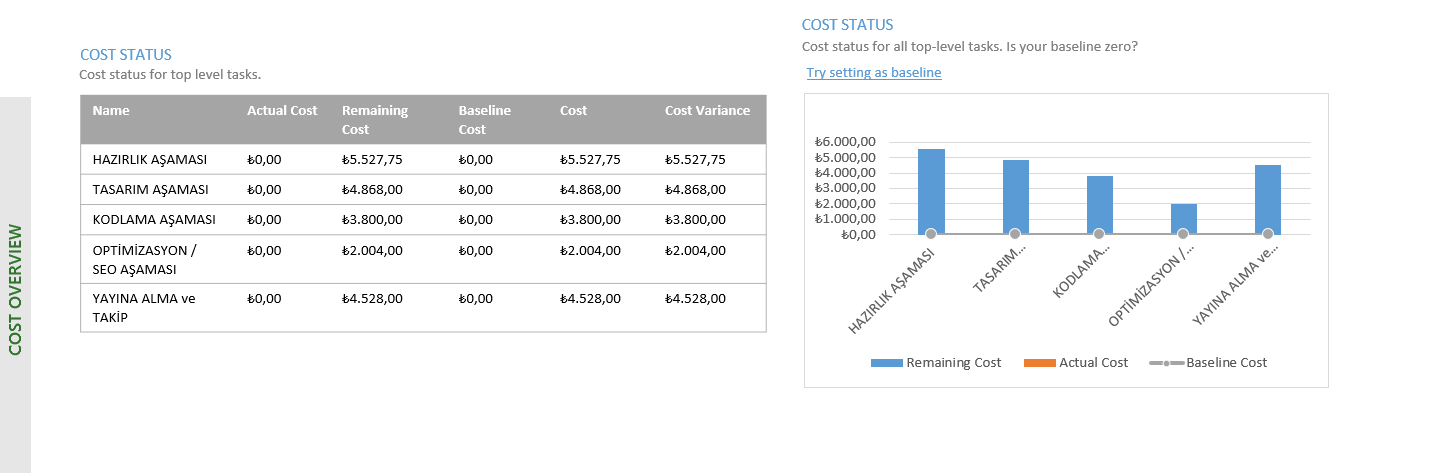1432x473 pixels.
Task: Select the ₺5.527,75 Cost Variance cell
Action: point(695,159)
